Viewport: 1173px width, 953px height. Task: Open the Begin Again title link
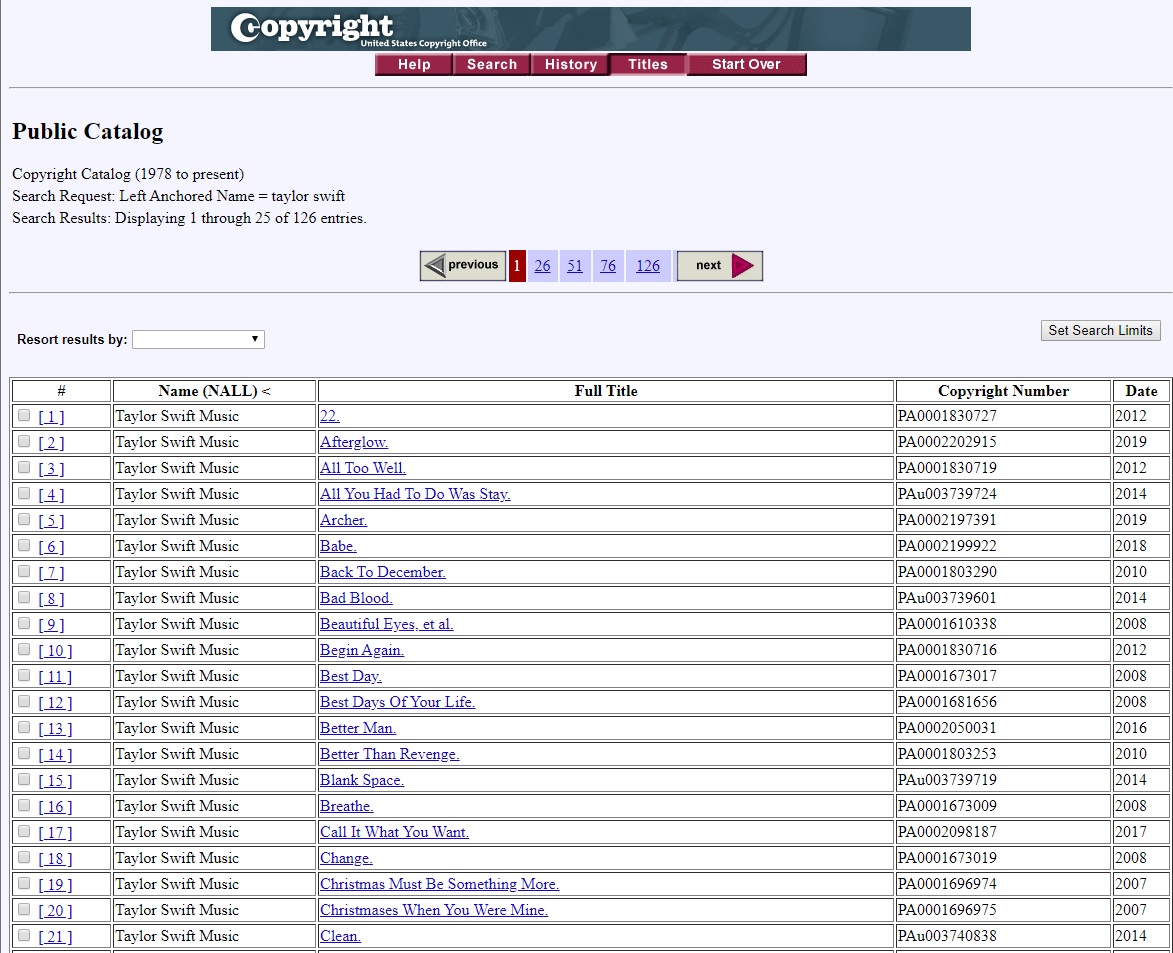(x=362, y=650)
